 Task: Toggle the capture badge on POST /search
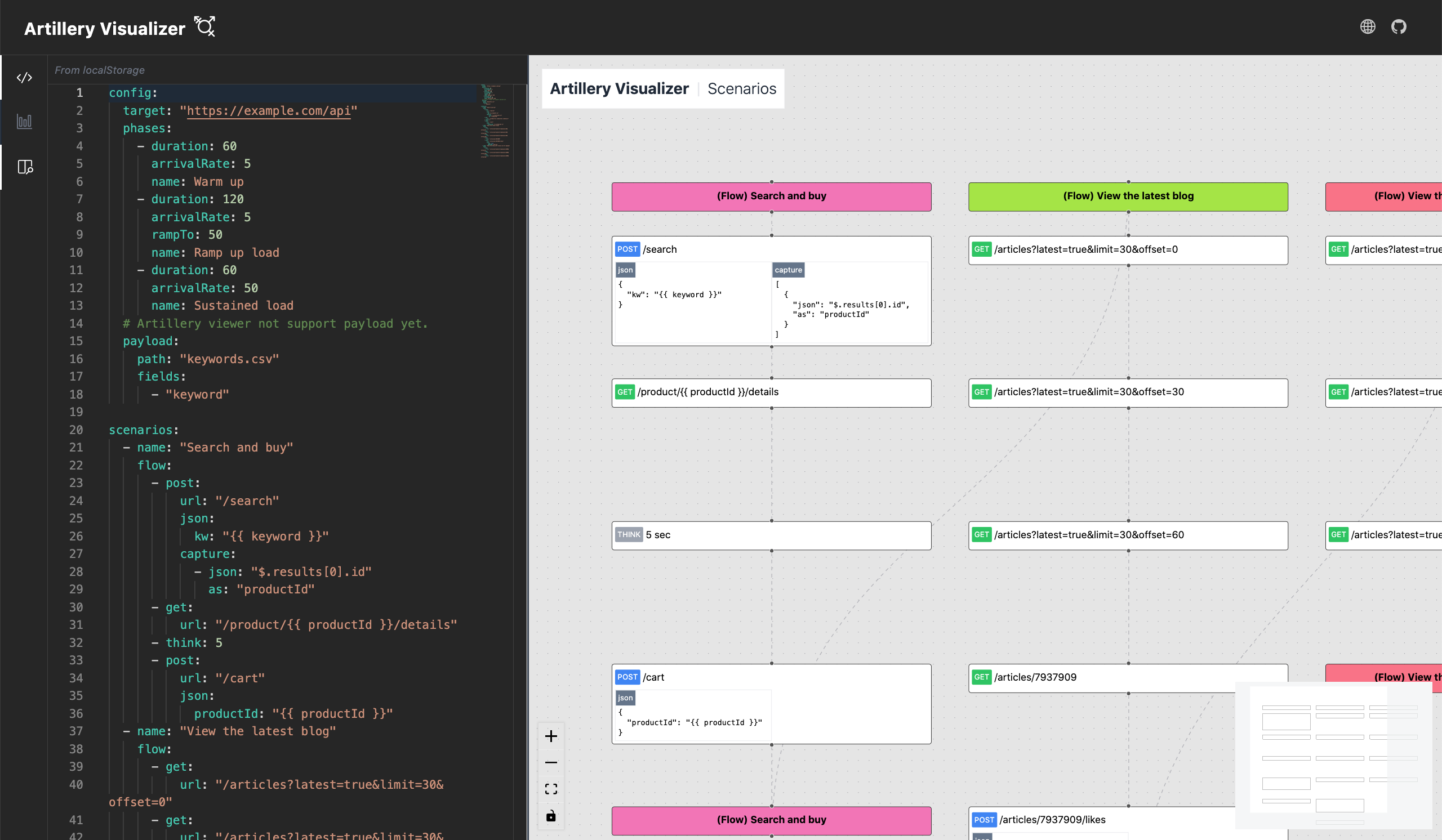click(x=788, y=269)
